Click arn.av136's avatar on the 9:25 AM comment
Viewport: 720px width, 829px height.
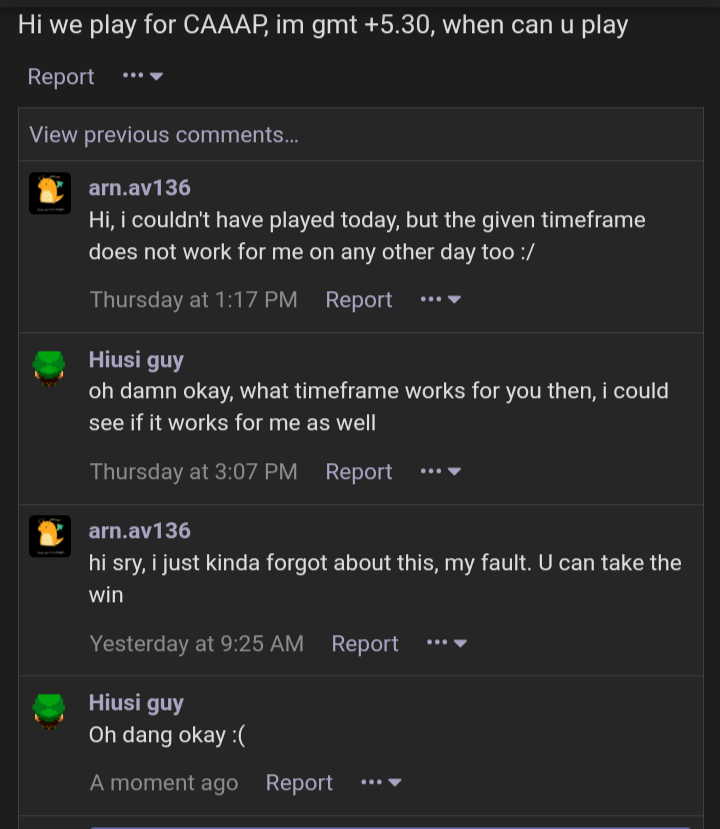coord(50,536)
